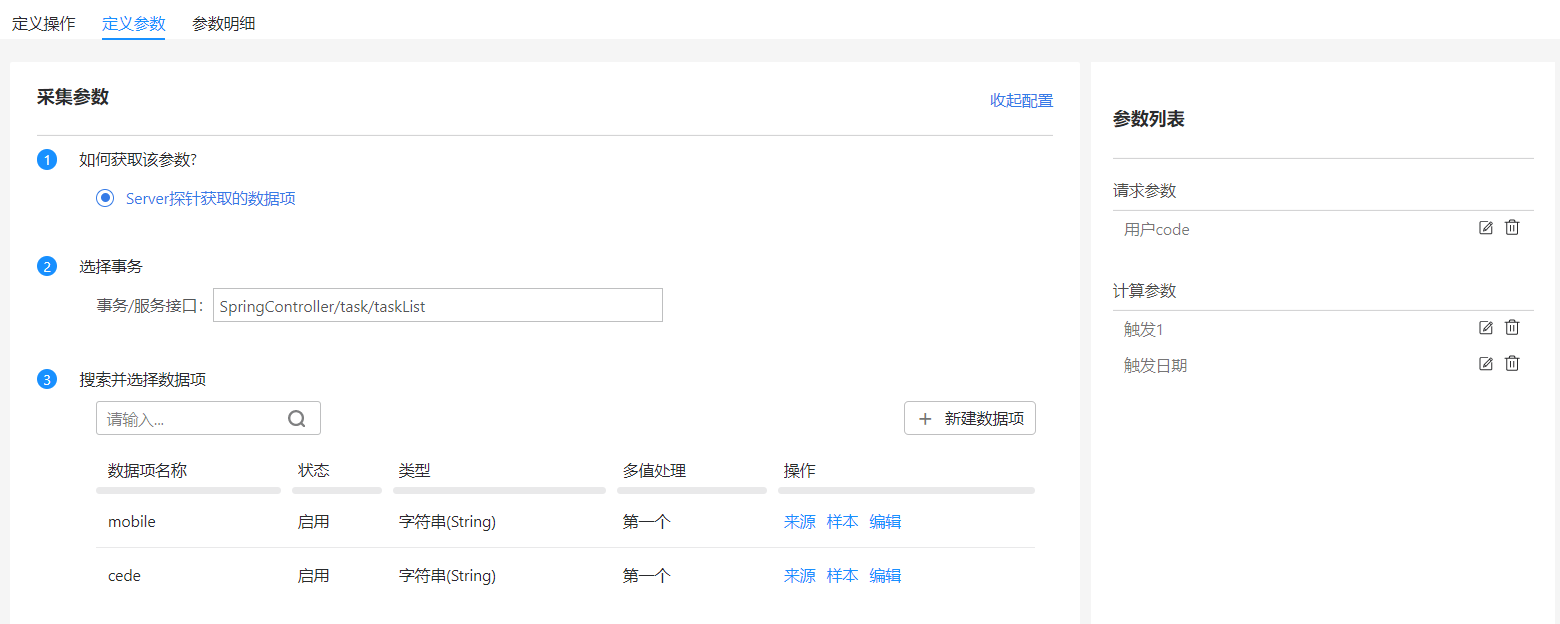Open 样本 for mobile data item
Screen dimensions: 1560x624
point(842,521)
